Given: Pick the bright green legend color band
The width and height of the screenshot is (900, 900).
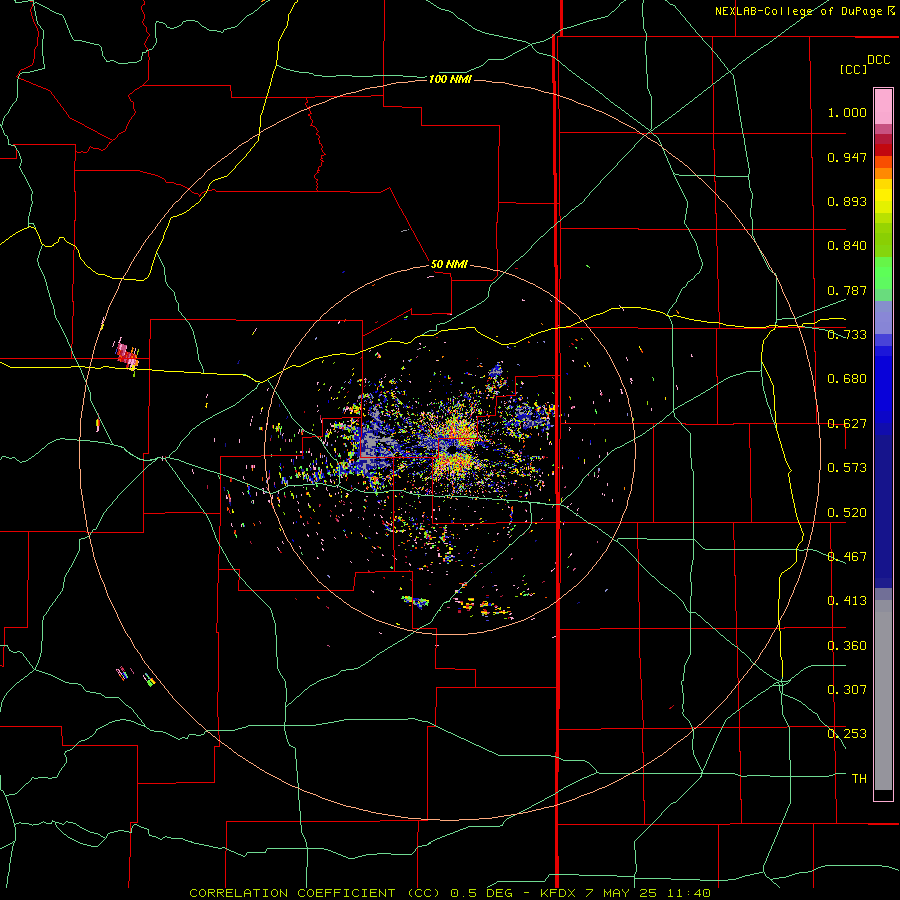Looking at the screenshot, I should (883, 273).
